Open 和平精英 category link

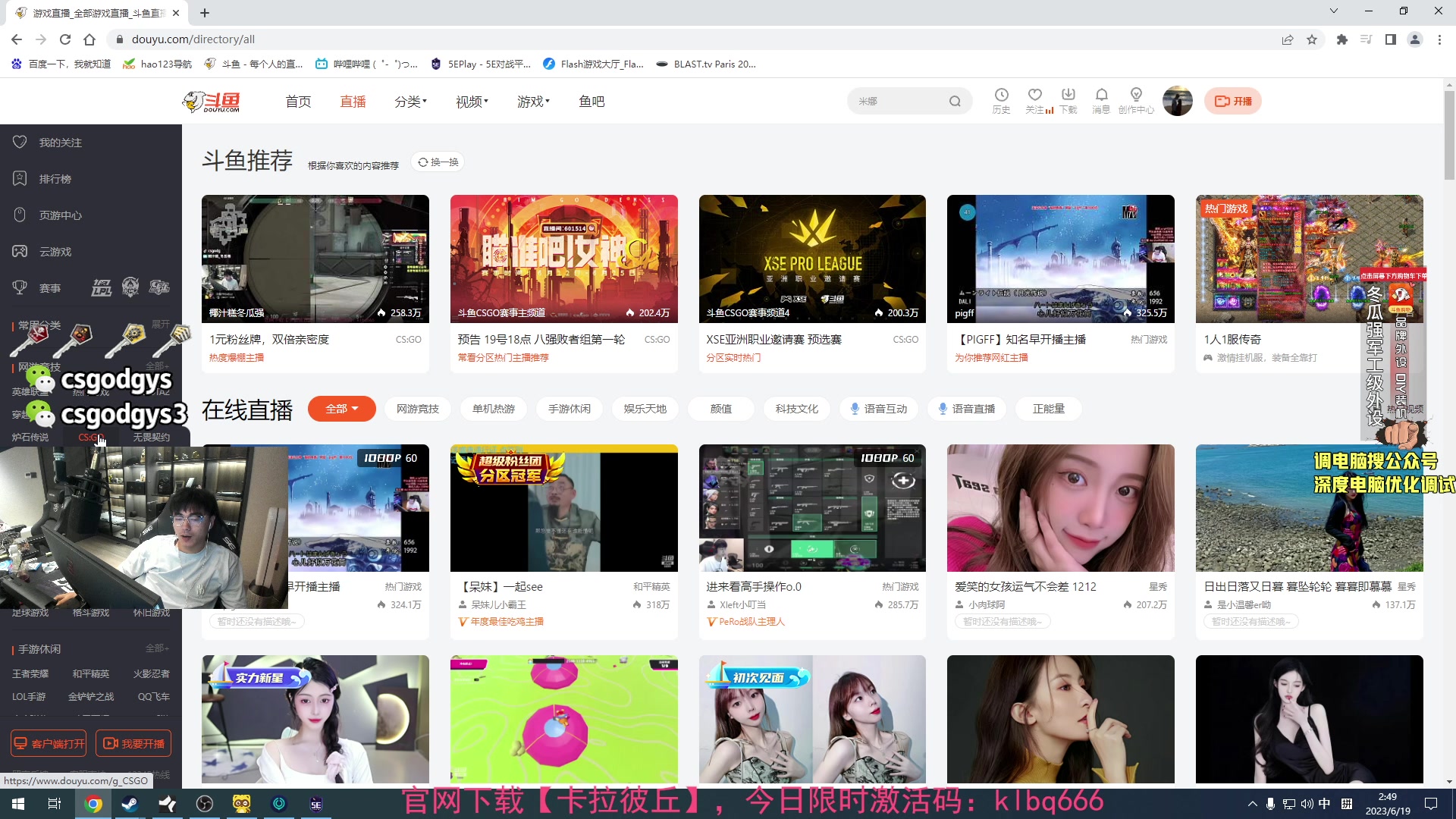point(91,674)
